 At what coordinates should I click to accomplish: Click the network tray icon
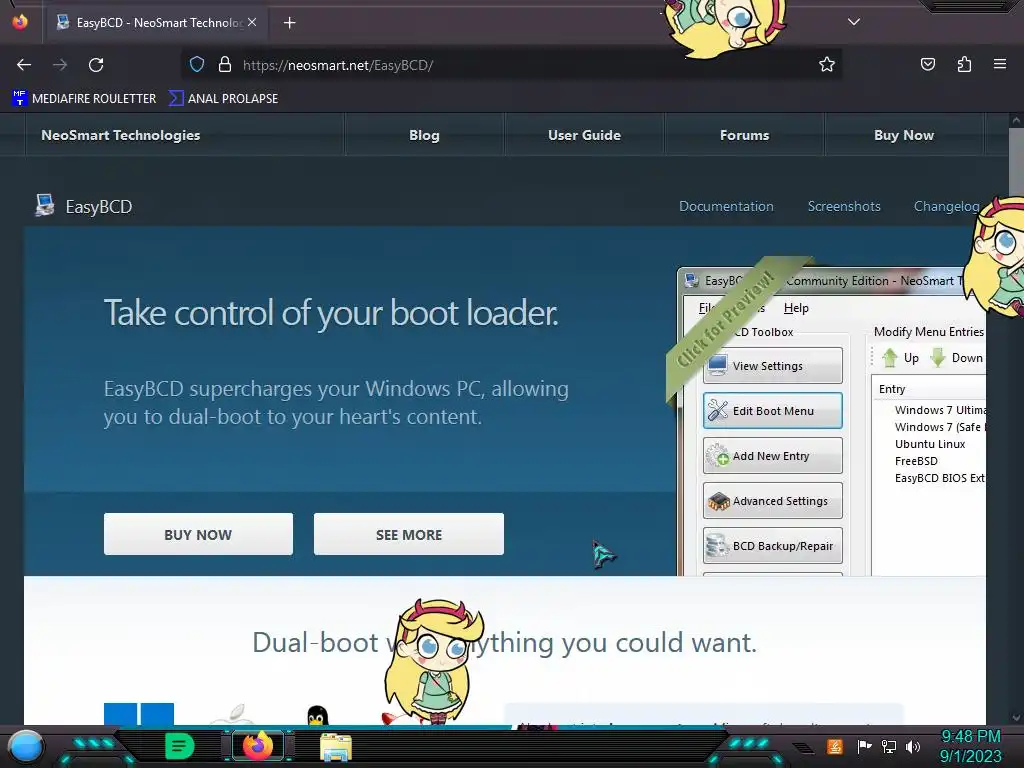pyautogui.click(x=888, y=746)
